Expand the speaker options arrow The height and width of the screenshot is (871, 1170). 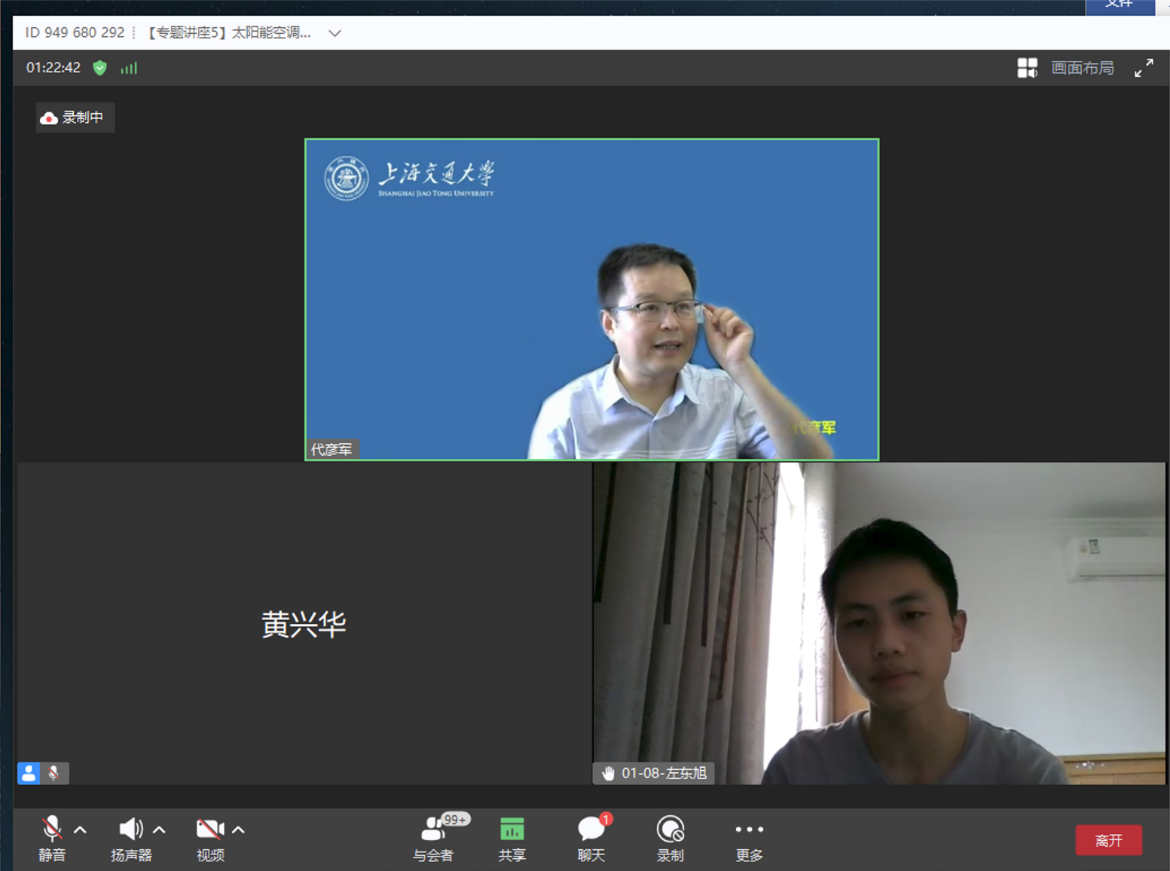tap(159, 830)
